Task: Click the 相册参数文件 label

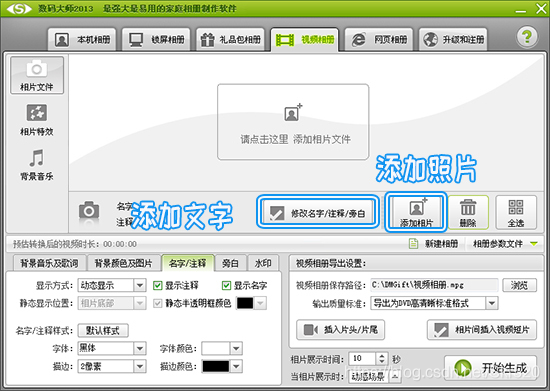Action: click(498, 243)
